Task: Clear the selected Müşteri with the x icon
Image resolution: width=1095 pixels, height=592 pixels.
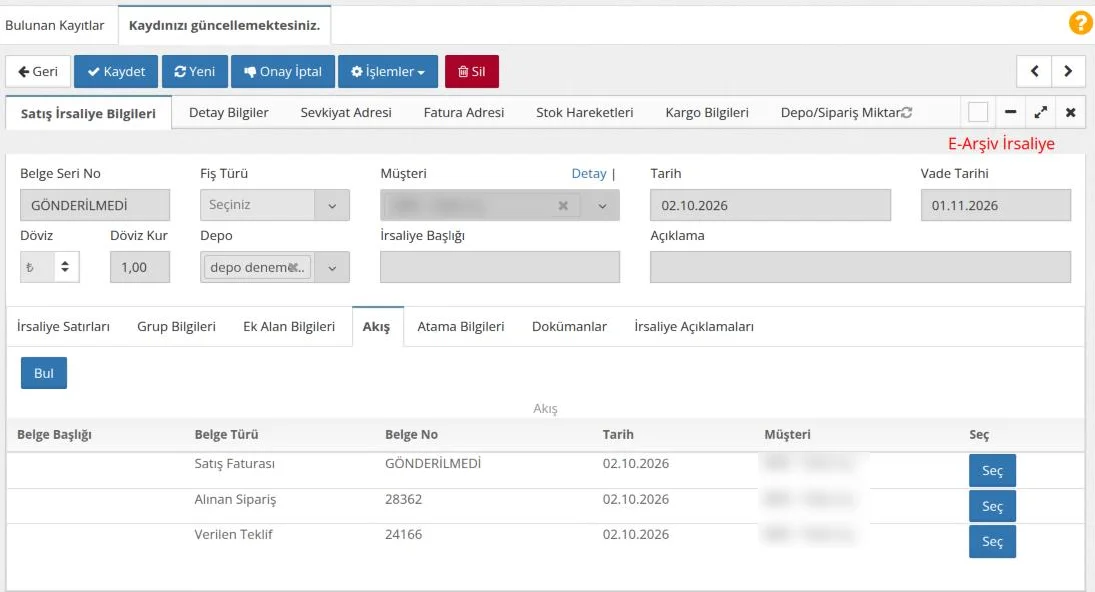Action: (563, 205)
